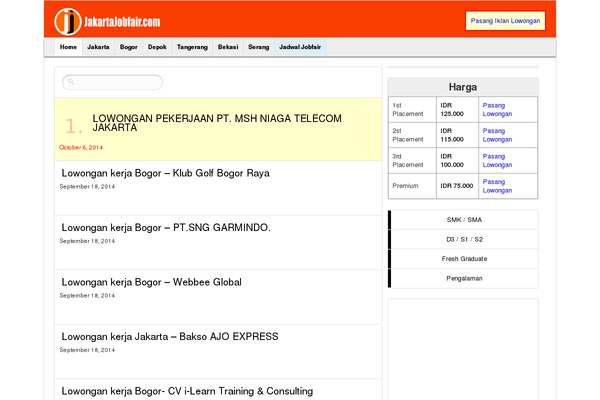This screenshot has width=600, height=400.
Task: Click the Premium label cell
Action: click(412, 186)
